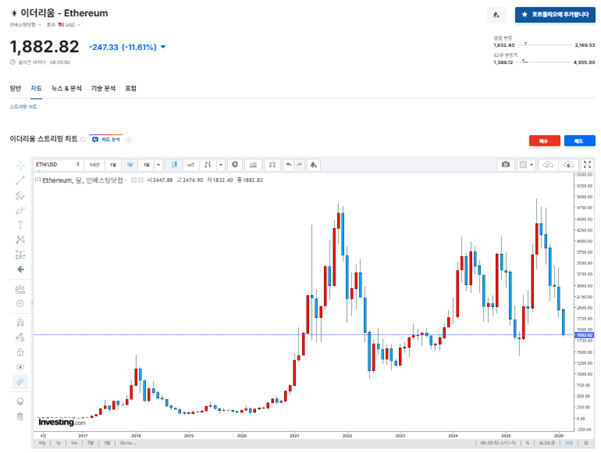Click the streaming chart sub-link
Viewport: 601px width, 453px height.
[x=23, y=107]
